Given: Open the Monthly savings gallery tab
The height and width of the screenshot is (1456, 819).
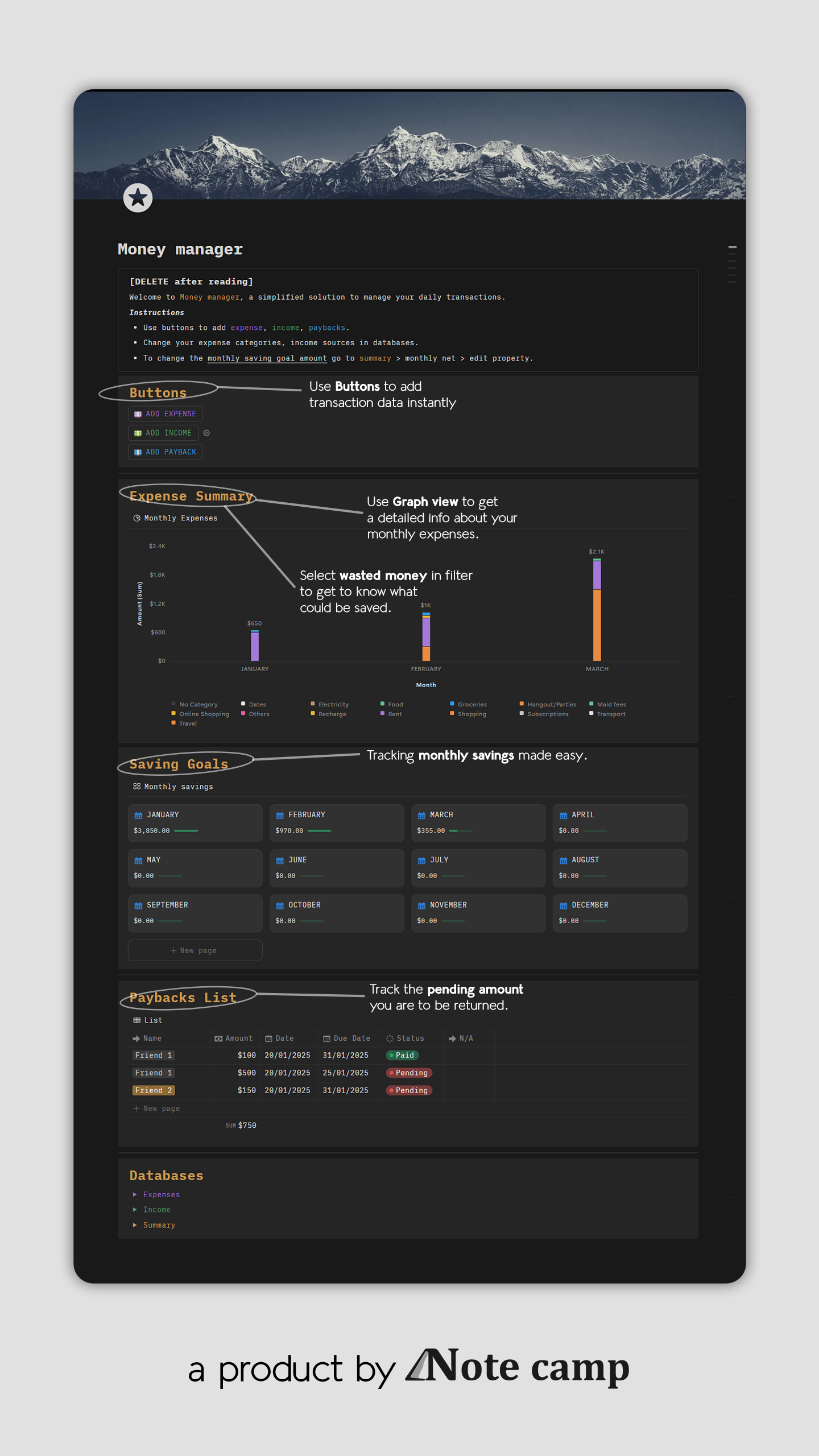Looking at the screenshot, I should tap(173, 787).
